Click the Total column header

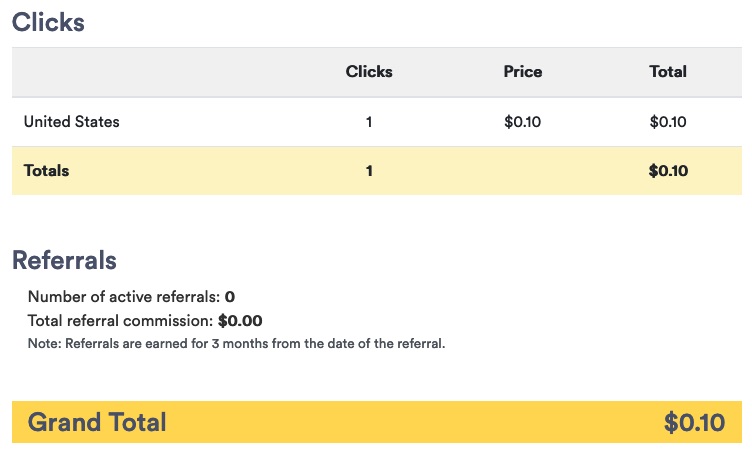pos(668,71)
